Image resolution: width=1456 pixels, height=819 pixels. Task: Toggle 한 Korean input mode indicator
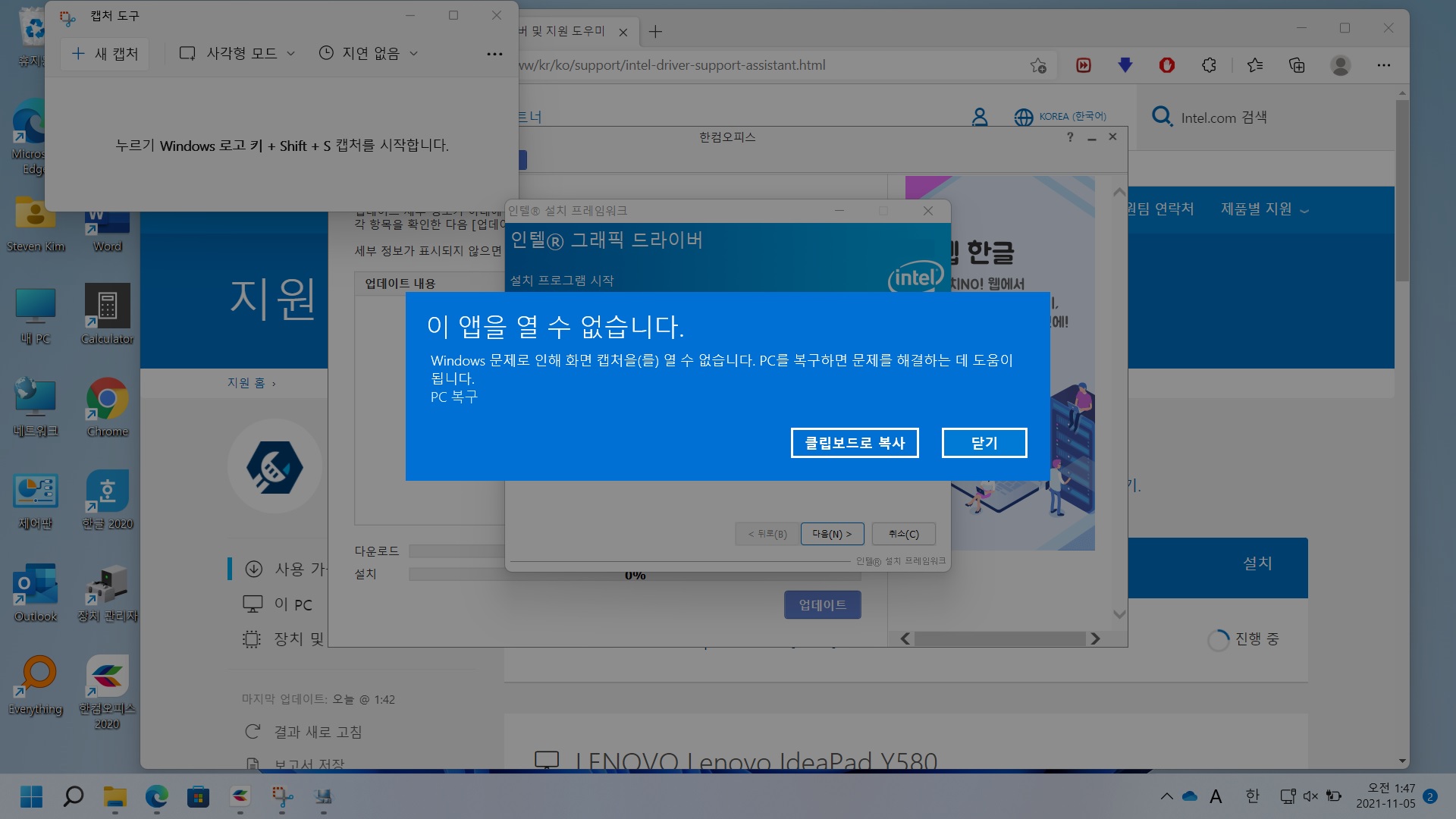1252,796
